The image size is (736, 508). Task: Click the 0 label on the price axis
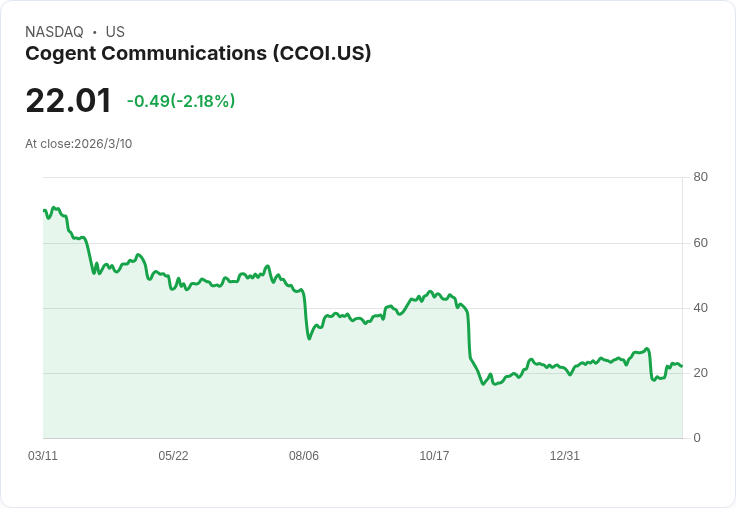coord(697,438)
